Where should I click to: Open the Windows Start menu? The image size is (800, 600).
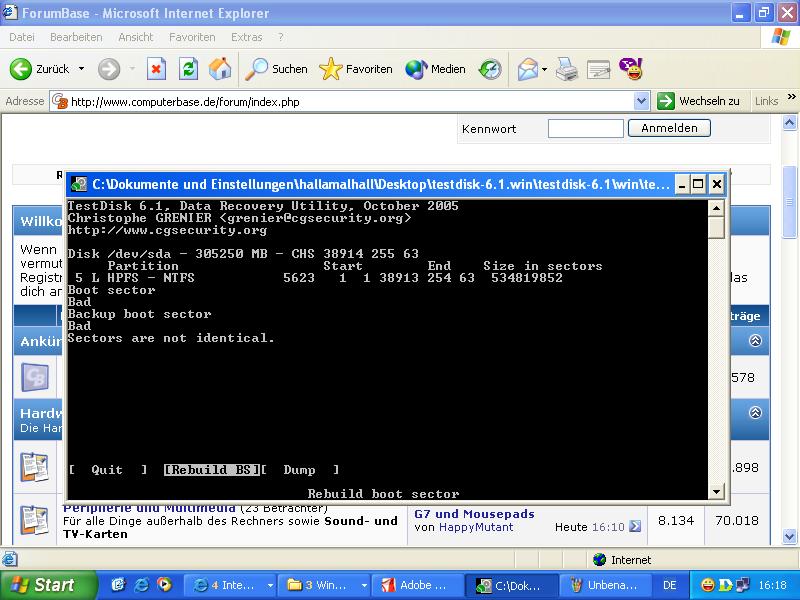coord(48,585)
